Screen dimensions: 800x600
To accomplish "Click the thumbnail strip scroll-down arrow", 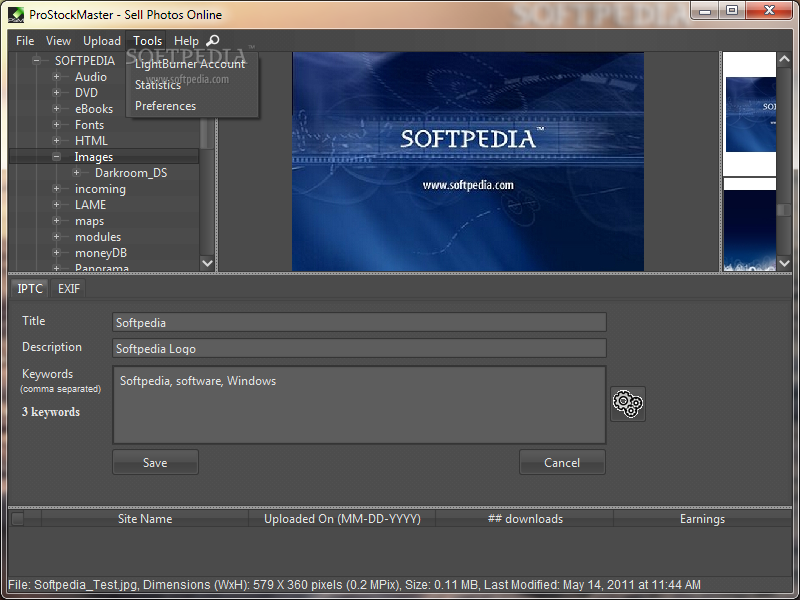I will tap(784, 263).
